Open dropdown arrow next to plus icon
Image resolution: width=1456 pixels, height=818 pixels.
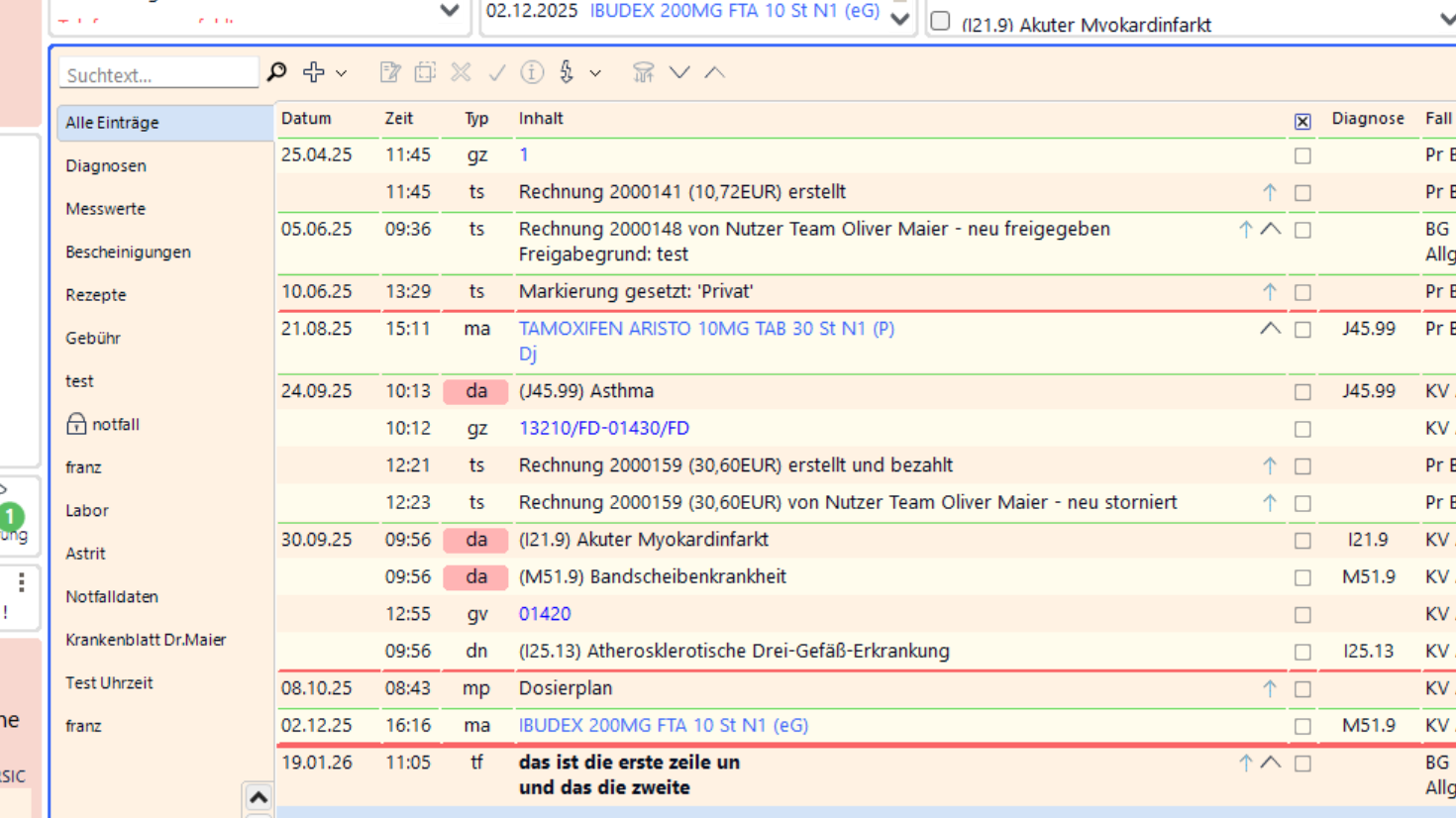pos(342,73)
